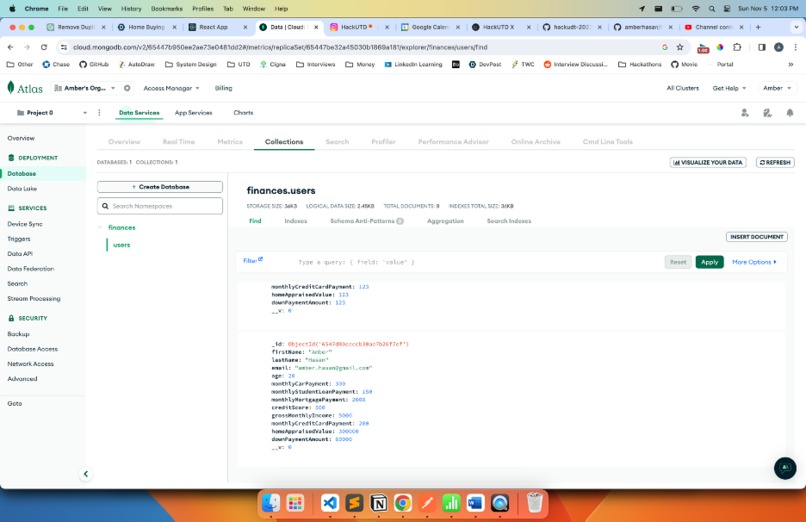This screenshot has width=806, height=522.
Task: Click the Atlas leaf logo
Action: tap(11, 87)
